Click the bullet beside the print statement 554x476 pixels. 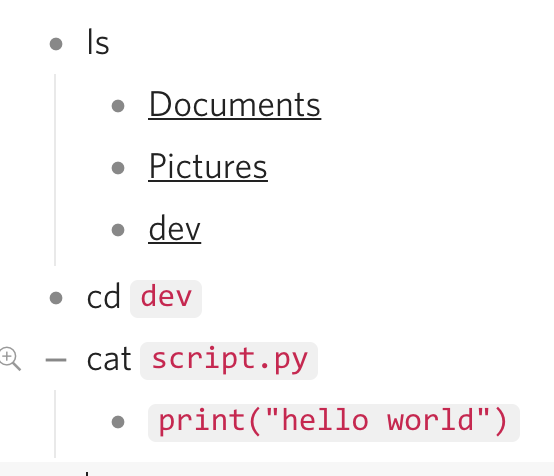tap(118, 422)
